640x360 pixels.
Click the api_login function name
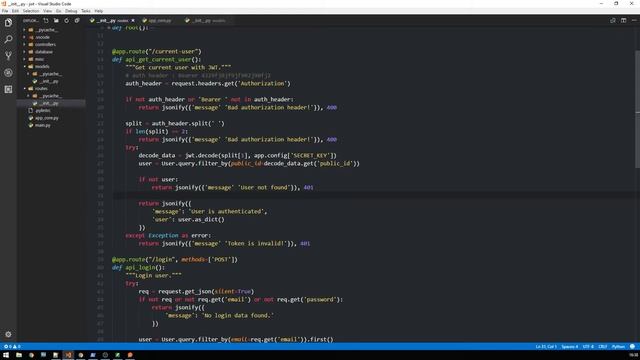(140, 267)
